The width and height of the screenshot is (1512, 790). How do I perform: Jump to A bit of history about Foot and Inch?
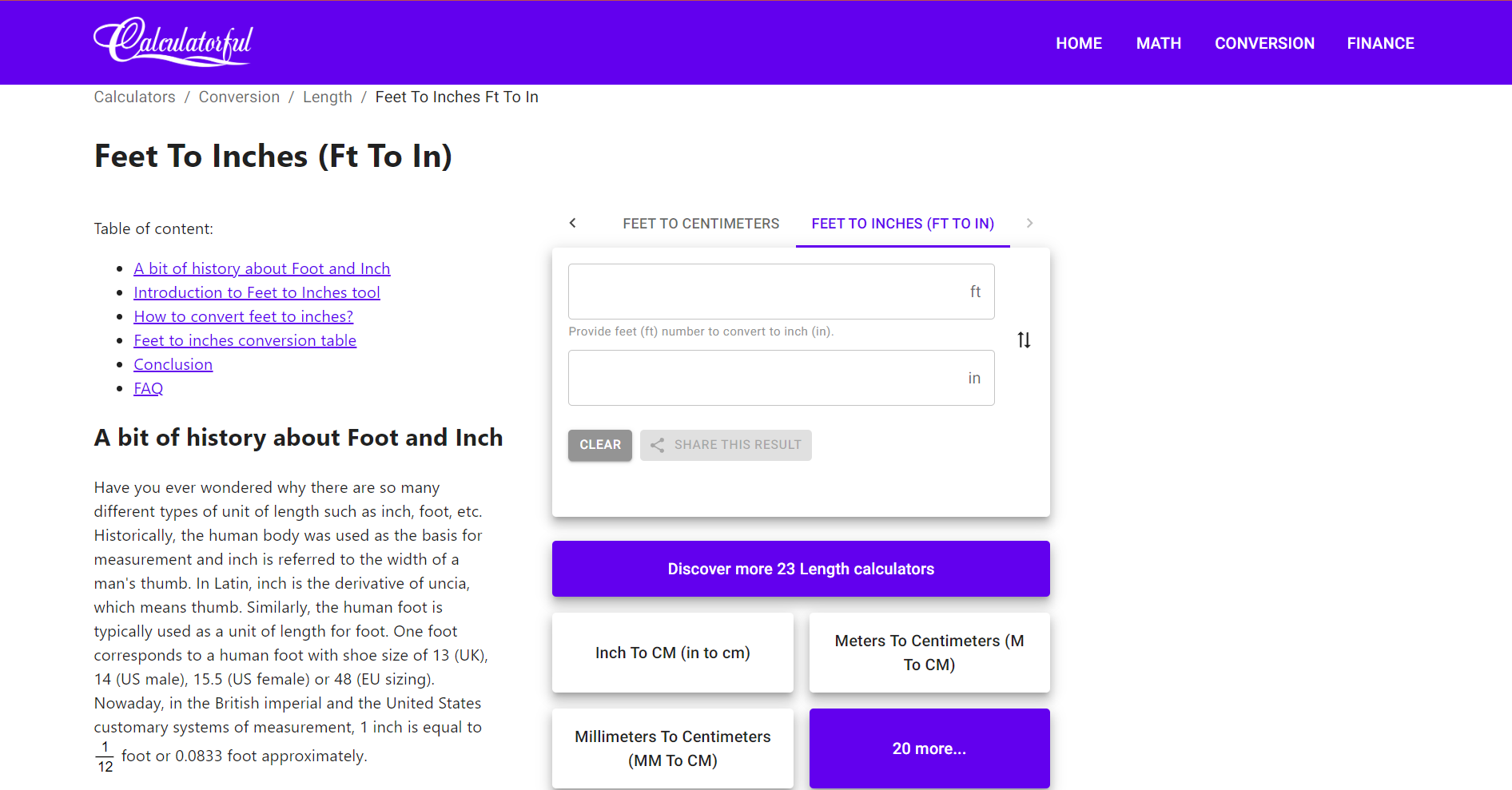pyautogui.click(x=262, y=268)
